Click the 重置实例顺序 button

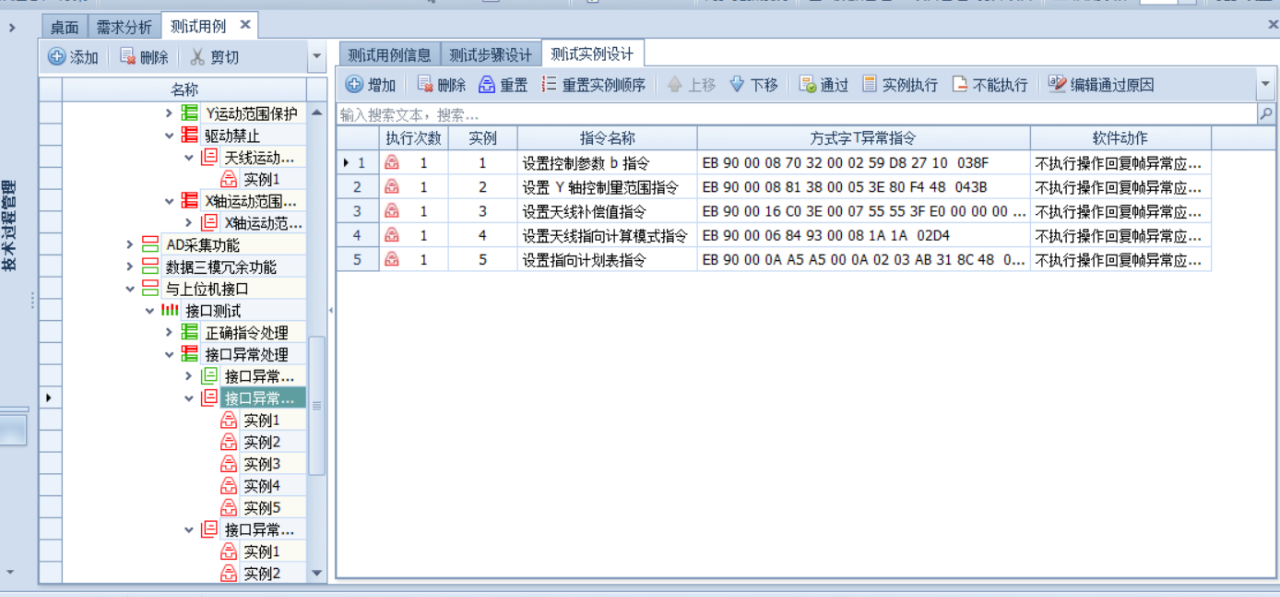[593, 85]
